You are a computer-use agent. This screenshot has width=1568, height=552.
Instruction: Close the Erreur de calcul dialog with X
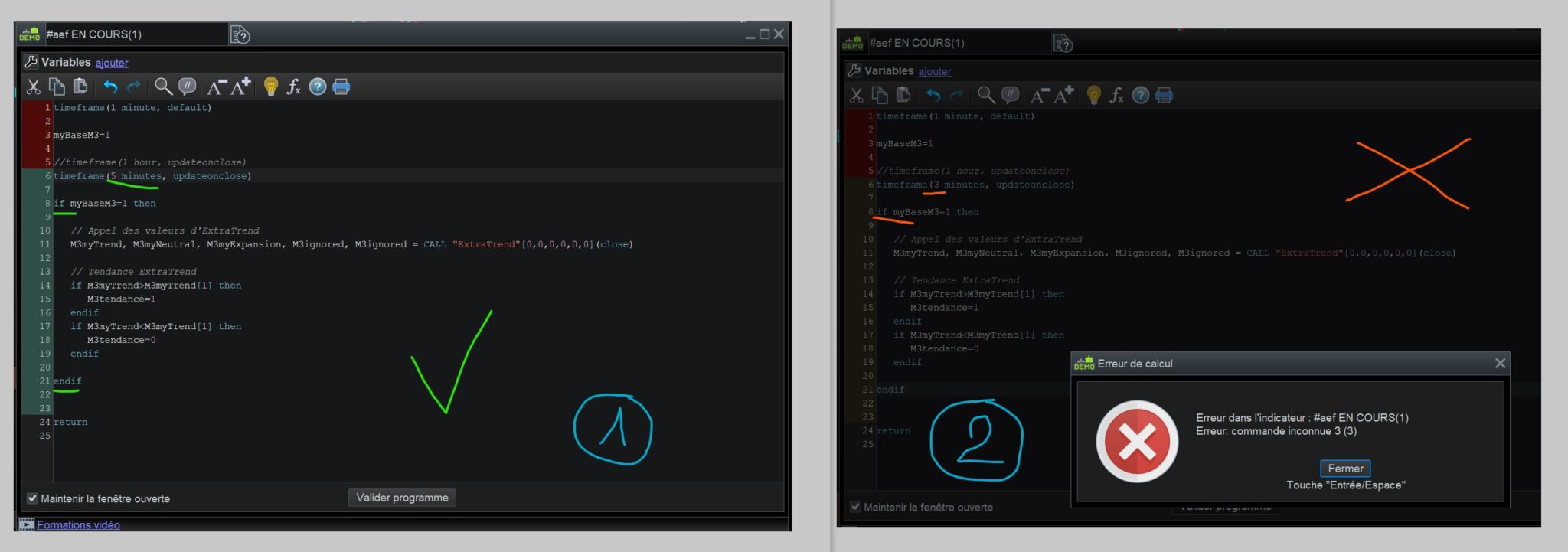pos(1501,364)
